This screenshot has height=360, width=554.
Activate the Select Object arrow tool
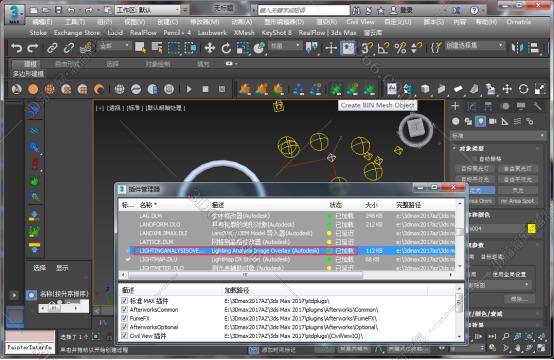coord(141,48)
